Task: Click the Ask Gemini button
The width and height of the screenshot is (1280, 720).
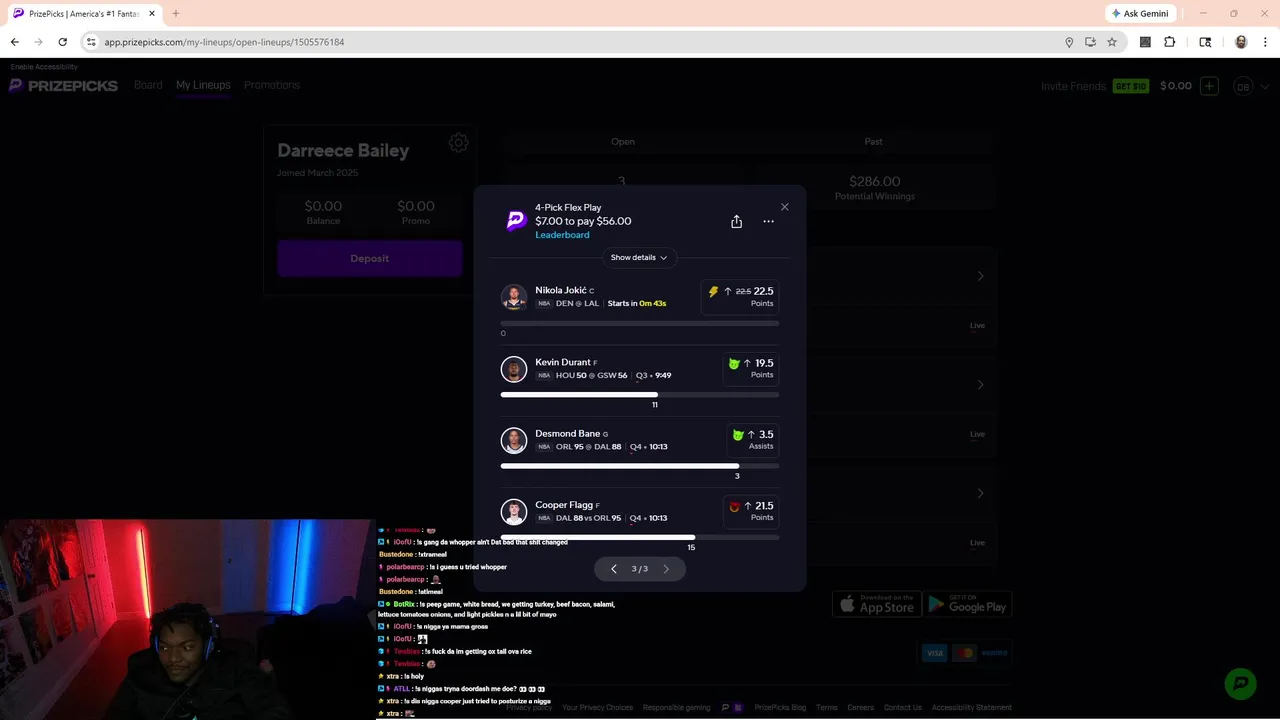Action: click(x=1139, y=14)
